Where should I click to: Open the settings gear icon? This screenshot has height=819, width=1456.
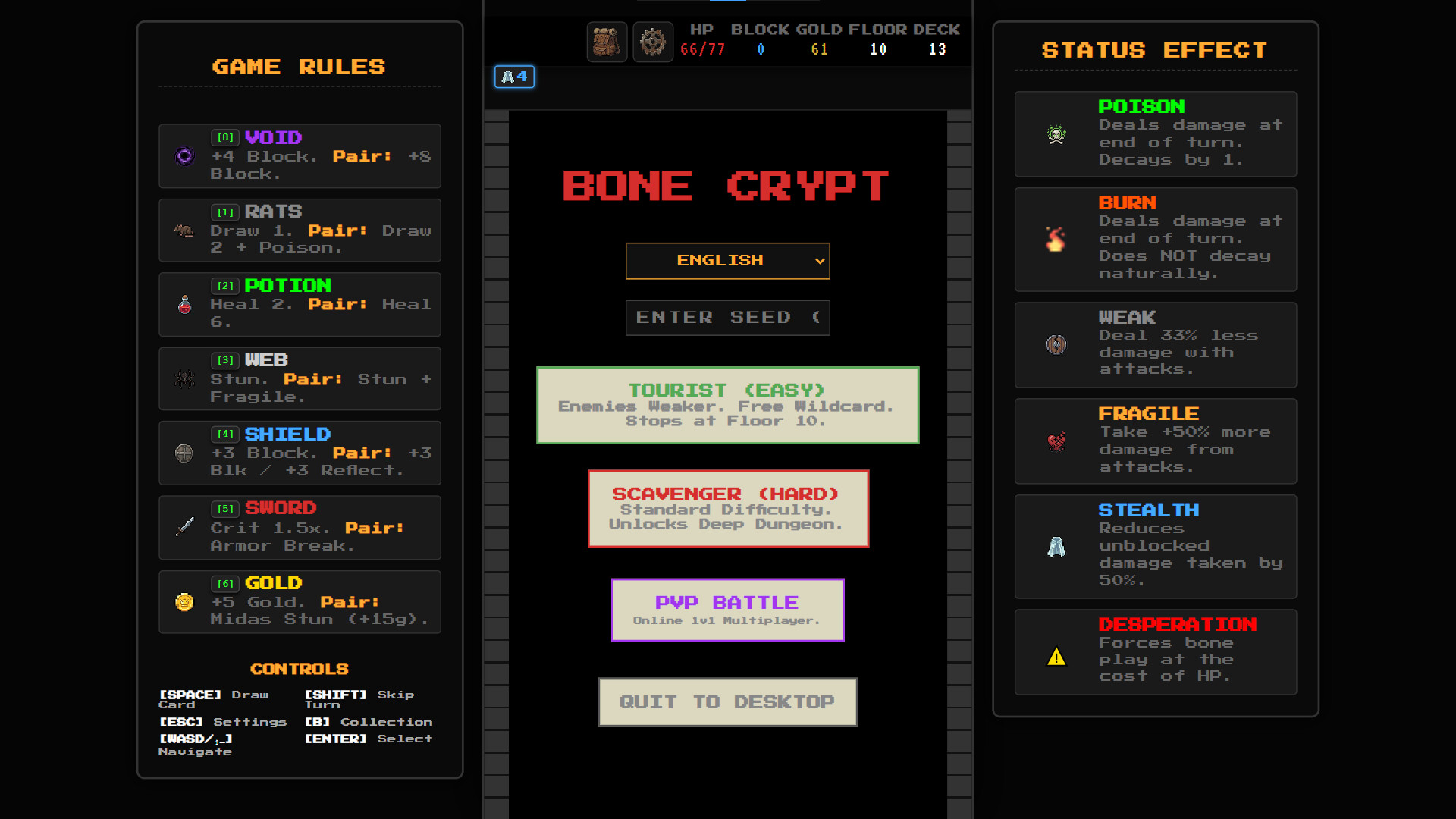click(x=652, y=42)
